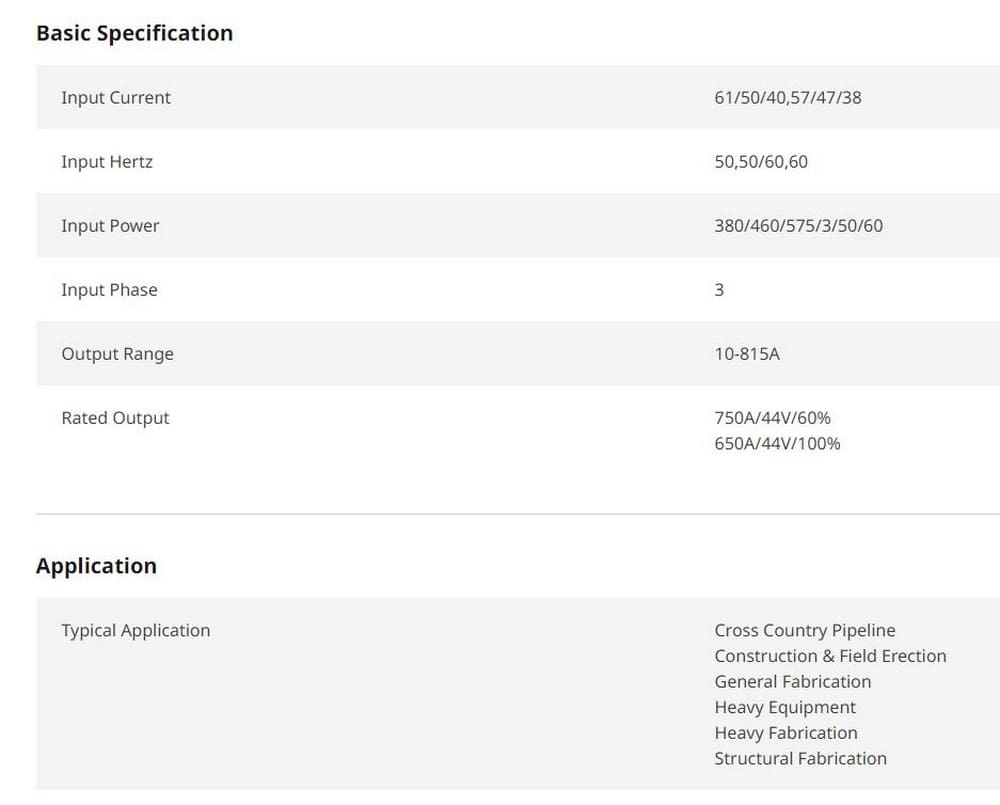This screenshot has width=1000, height=805.
Task: Select the Typical Application label
Action: (136, 631)
